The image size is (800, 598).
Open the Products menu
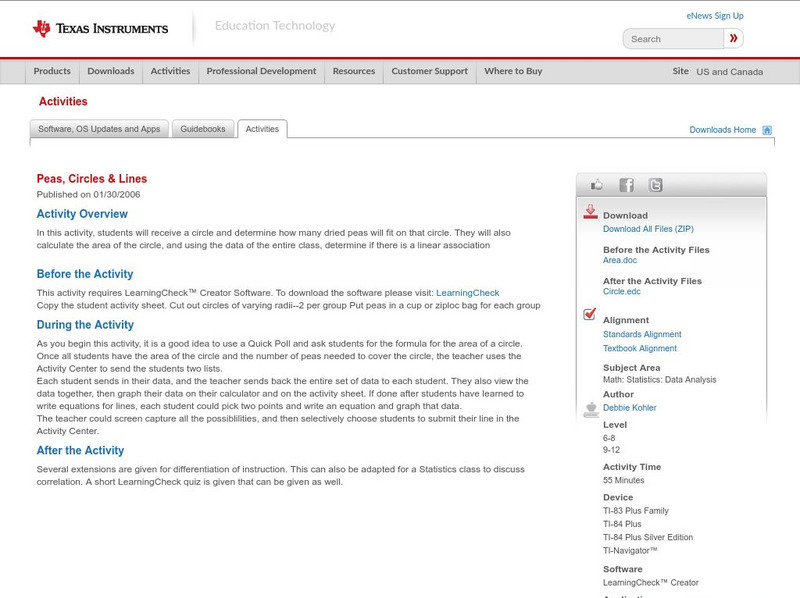[52, 71]
